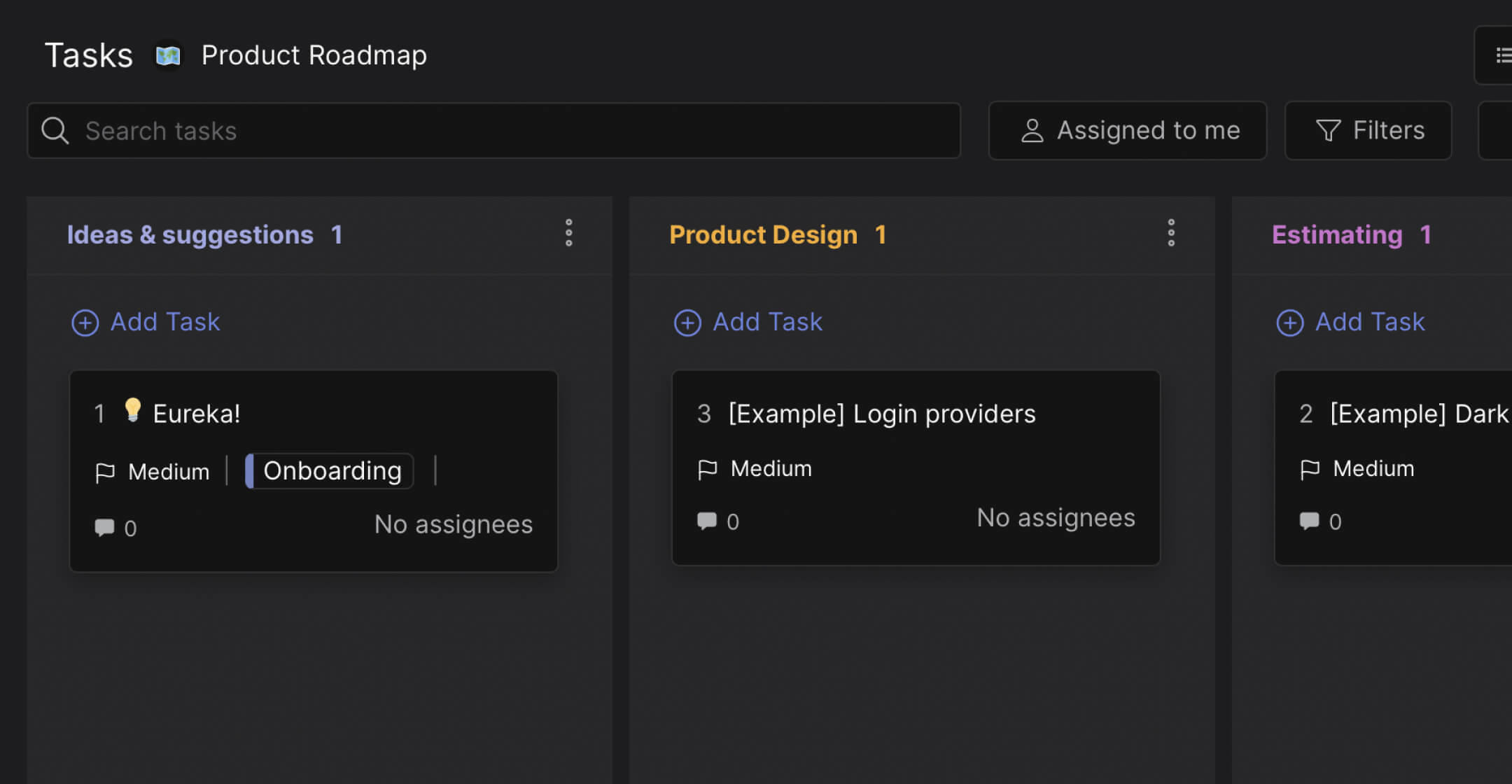Click the plus icon beside Add Task in Estimating
This screenshot has height=784, width=1512.
pyautogui.click(x=1290, y=322)
